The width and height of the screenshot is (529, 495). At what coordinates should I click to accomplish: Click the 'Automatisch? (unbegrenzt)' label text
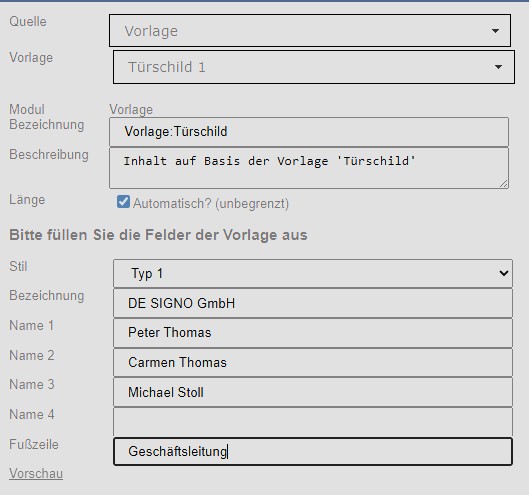point(211,203)
